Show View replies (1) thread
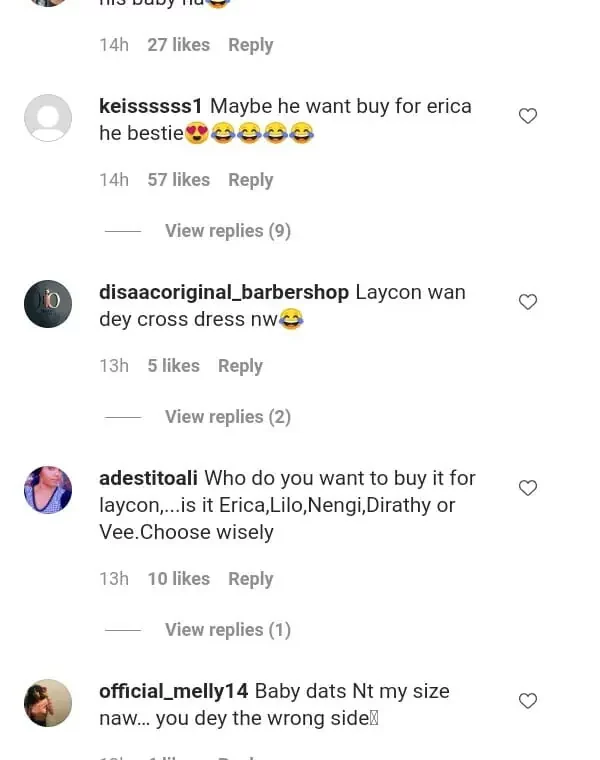 click(x=227, y=630)
